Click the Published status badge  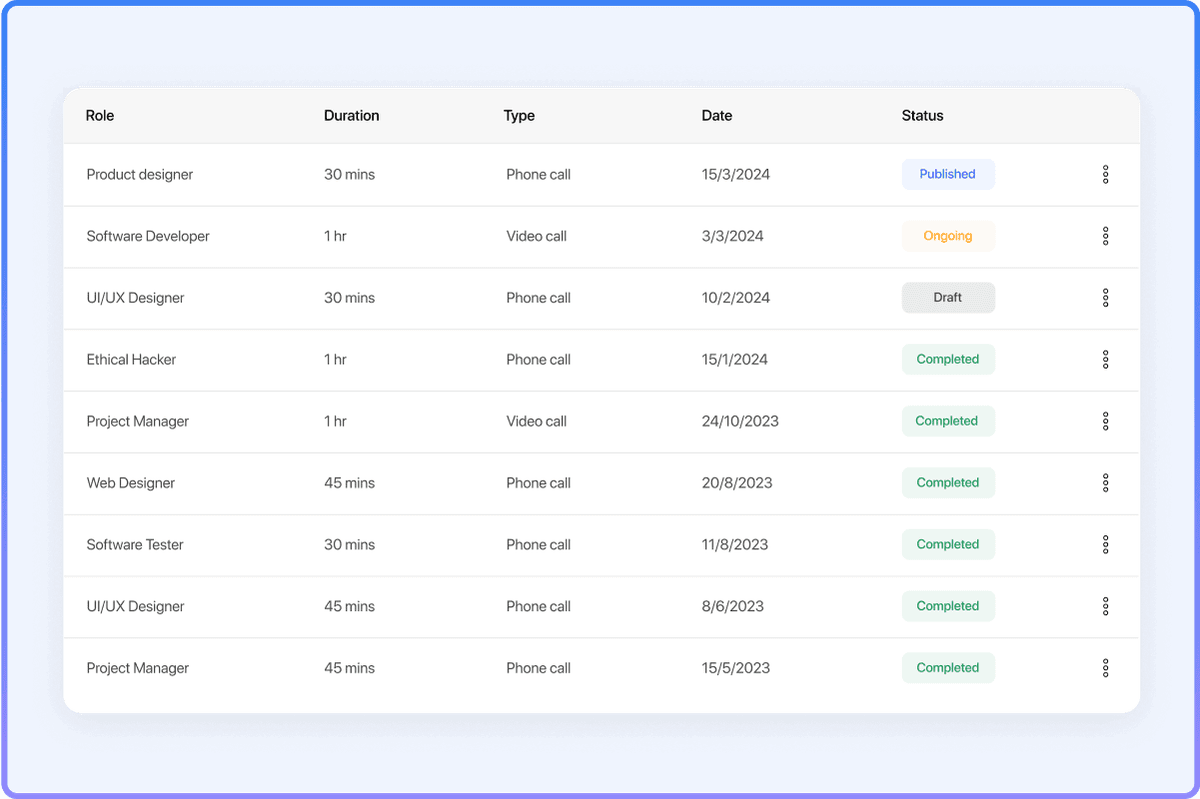[x=947, y=174]
